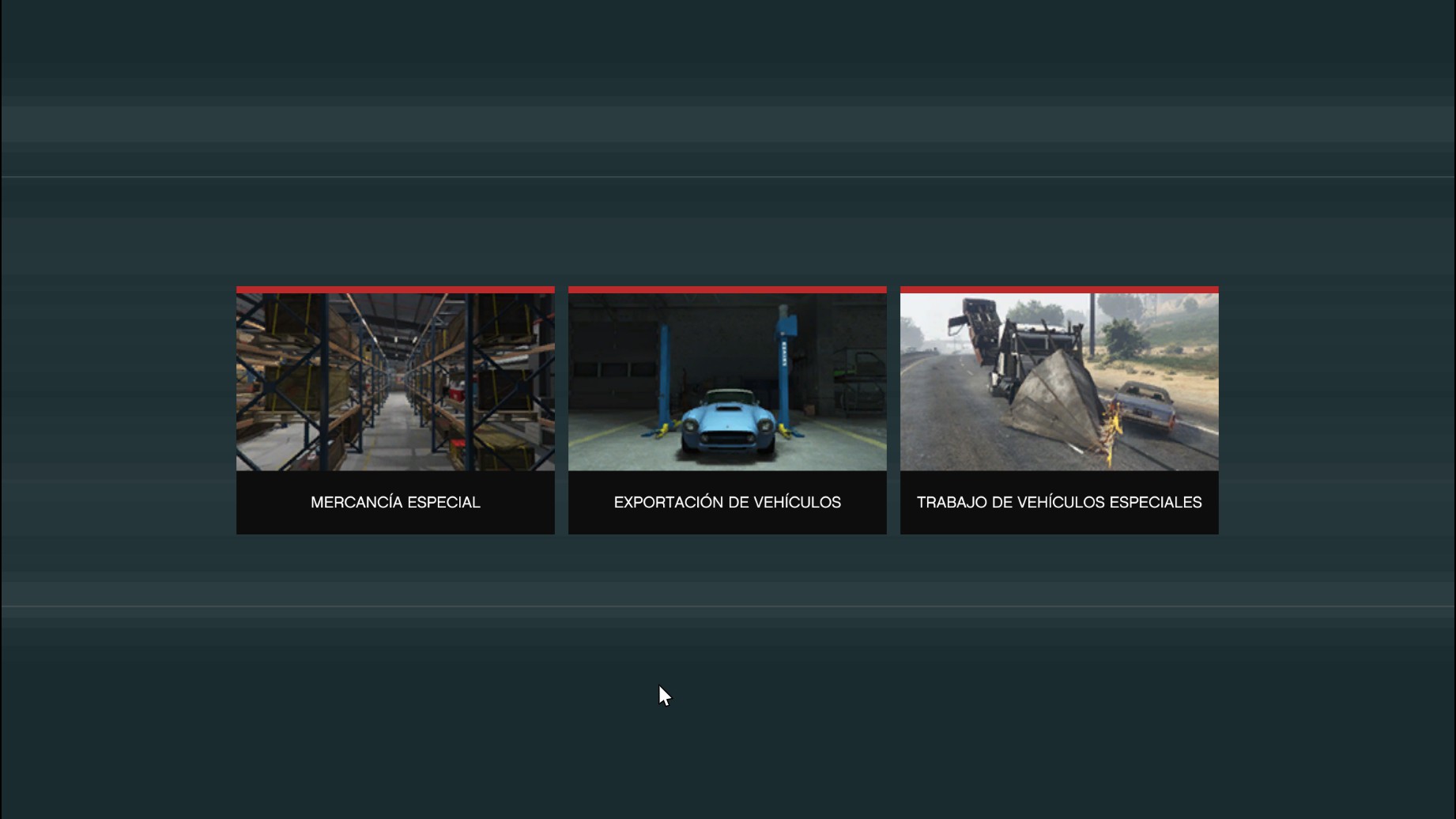Viewport: 1456px width, 819px height.
Task: Select the blue car garage thumbnail
Action: pos(727,382)
